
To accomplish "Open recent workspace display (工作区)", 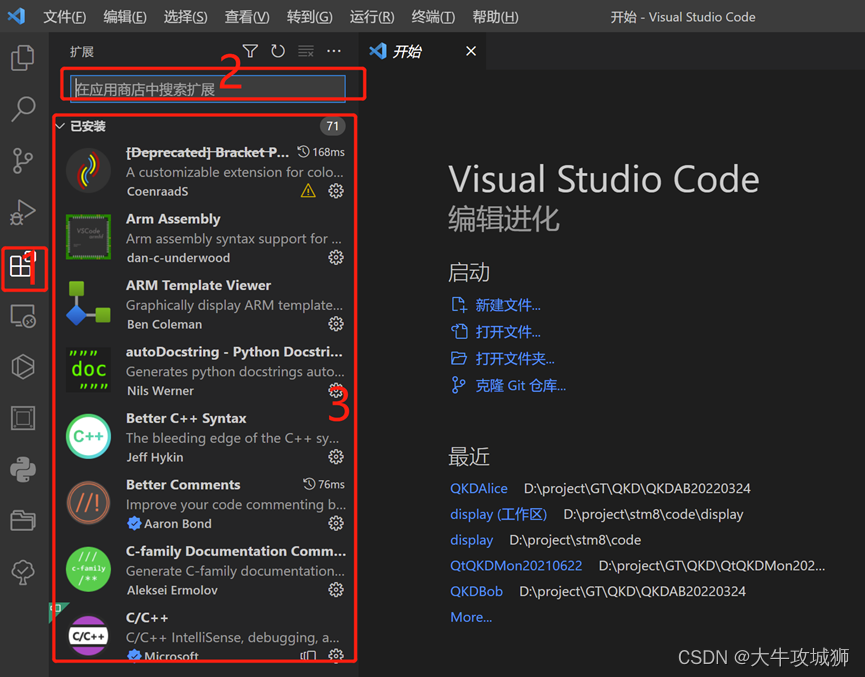I will (x=499, y=515).
